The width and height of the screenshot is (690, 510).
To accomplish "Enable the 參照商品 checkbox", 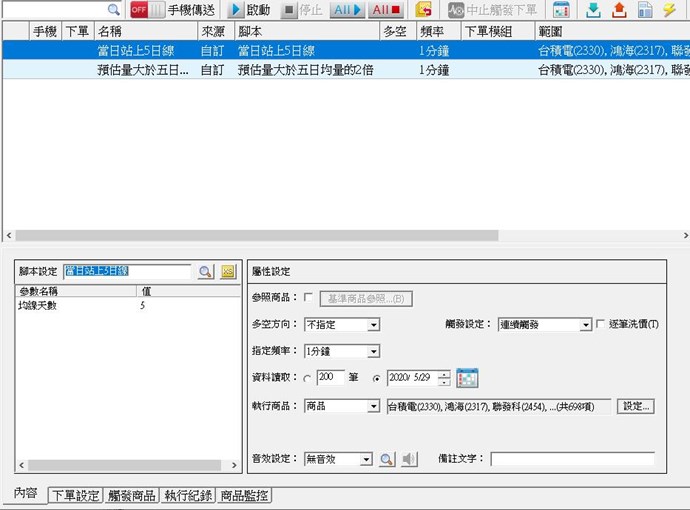I will click(308, 297).
